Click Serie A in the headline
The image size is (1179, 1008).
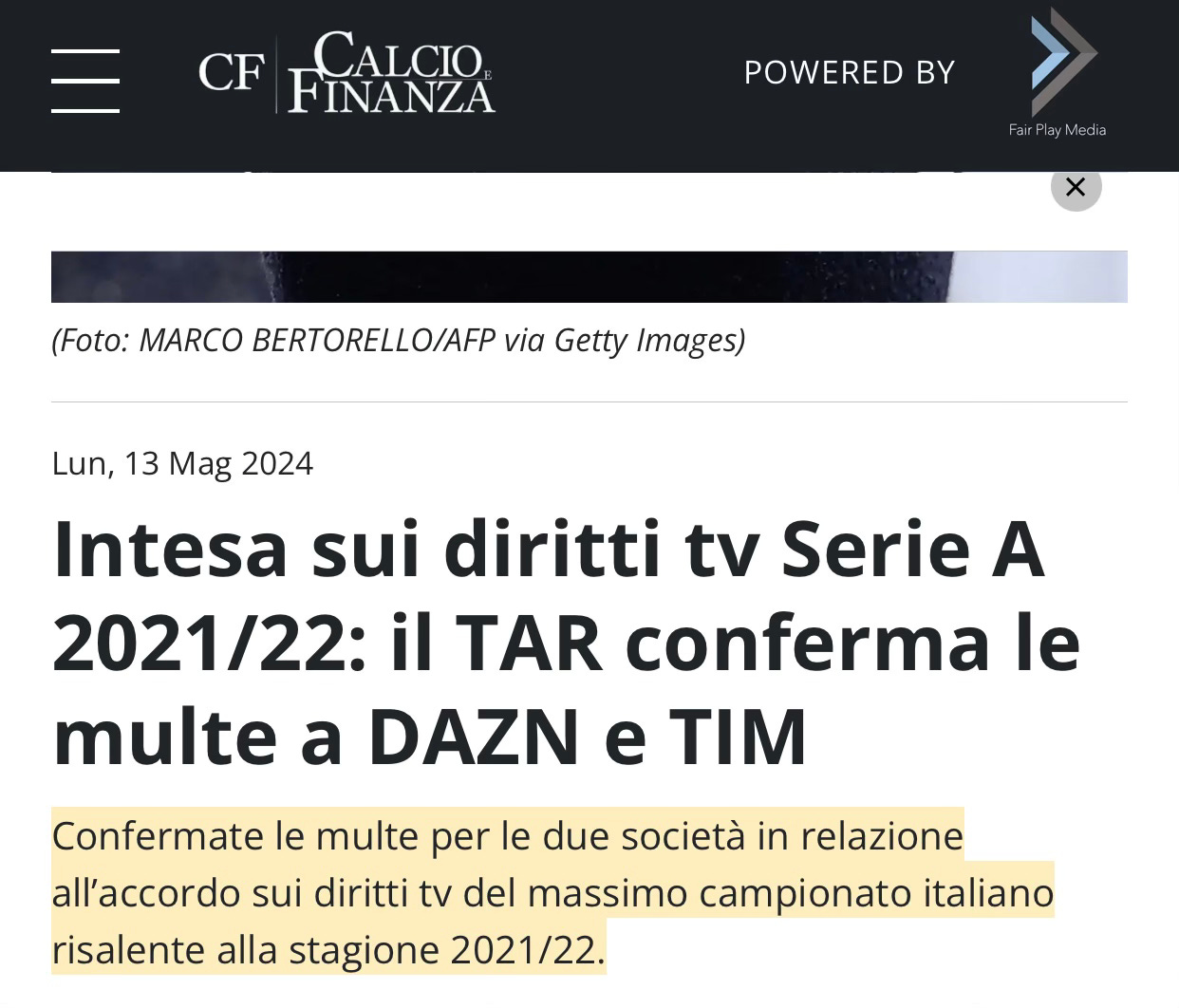point(913,551)
